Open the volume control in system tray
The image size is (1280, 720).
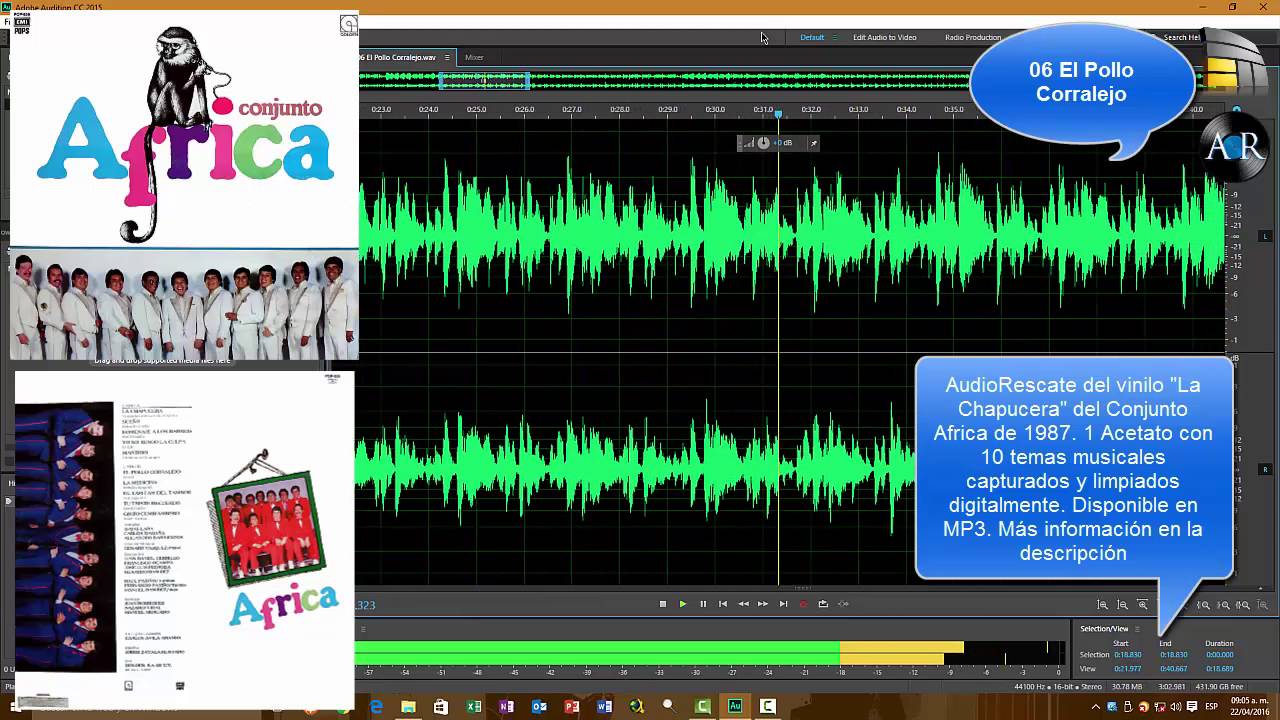[x=1175, y=707]
